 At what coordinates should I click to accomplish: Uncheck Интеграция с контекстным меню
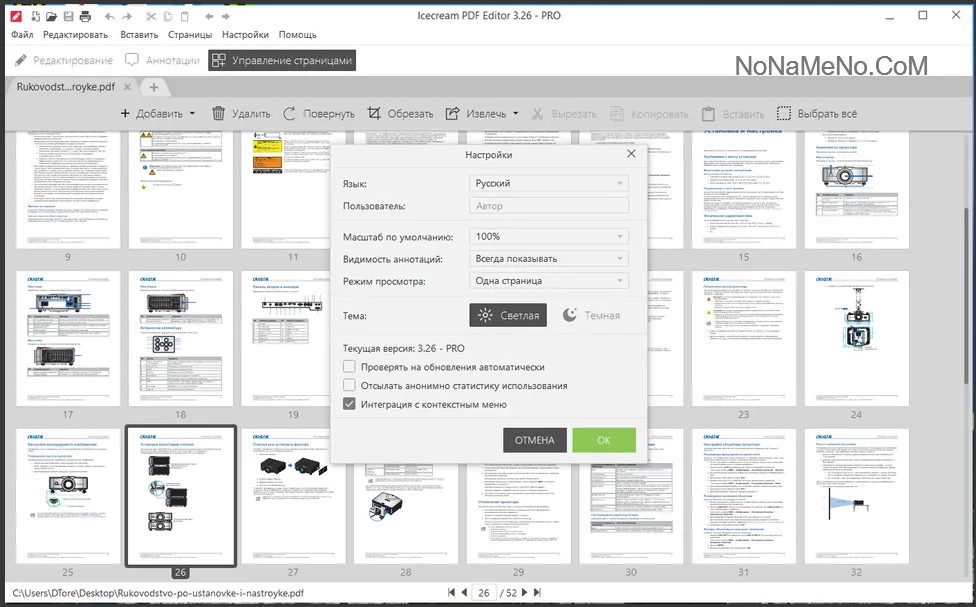pyautogui.click(x=349, y=404)
